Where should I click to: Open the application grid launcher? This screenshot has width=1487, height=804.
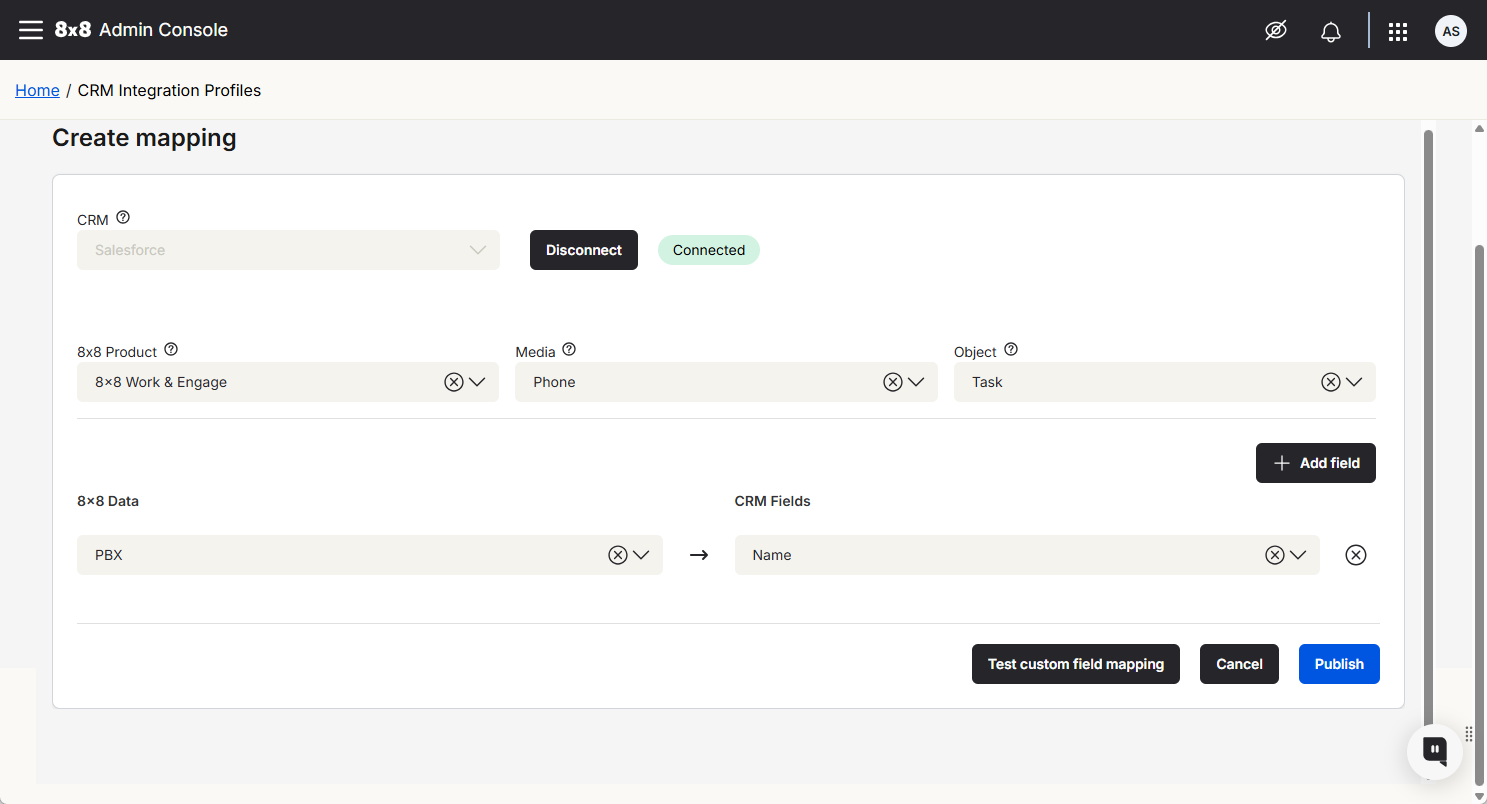click(x=1398, y=32)
